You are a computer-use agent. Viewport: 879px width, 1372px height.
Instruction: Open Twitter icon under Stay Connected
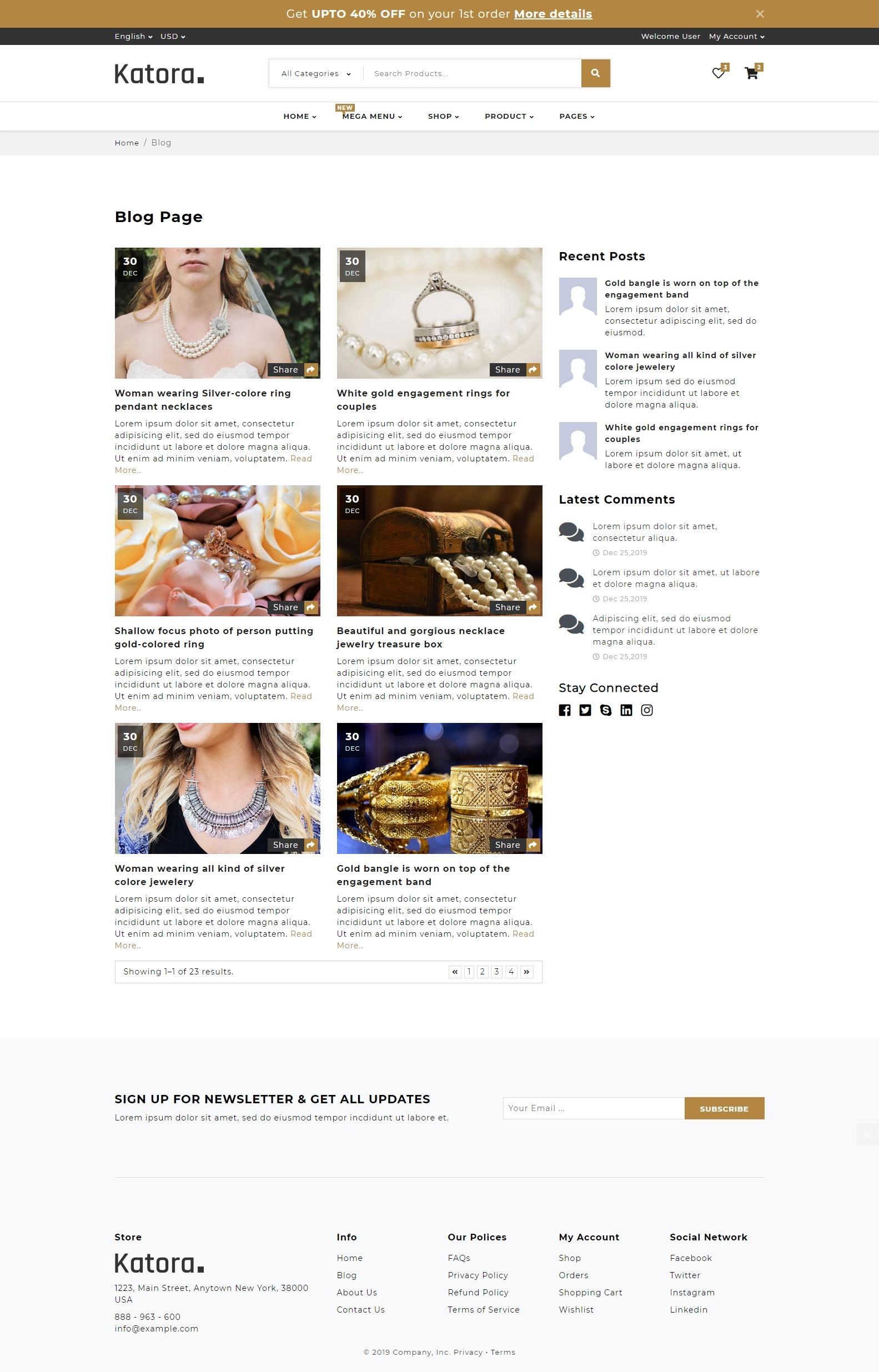(585, 710)
